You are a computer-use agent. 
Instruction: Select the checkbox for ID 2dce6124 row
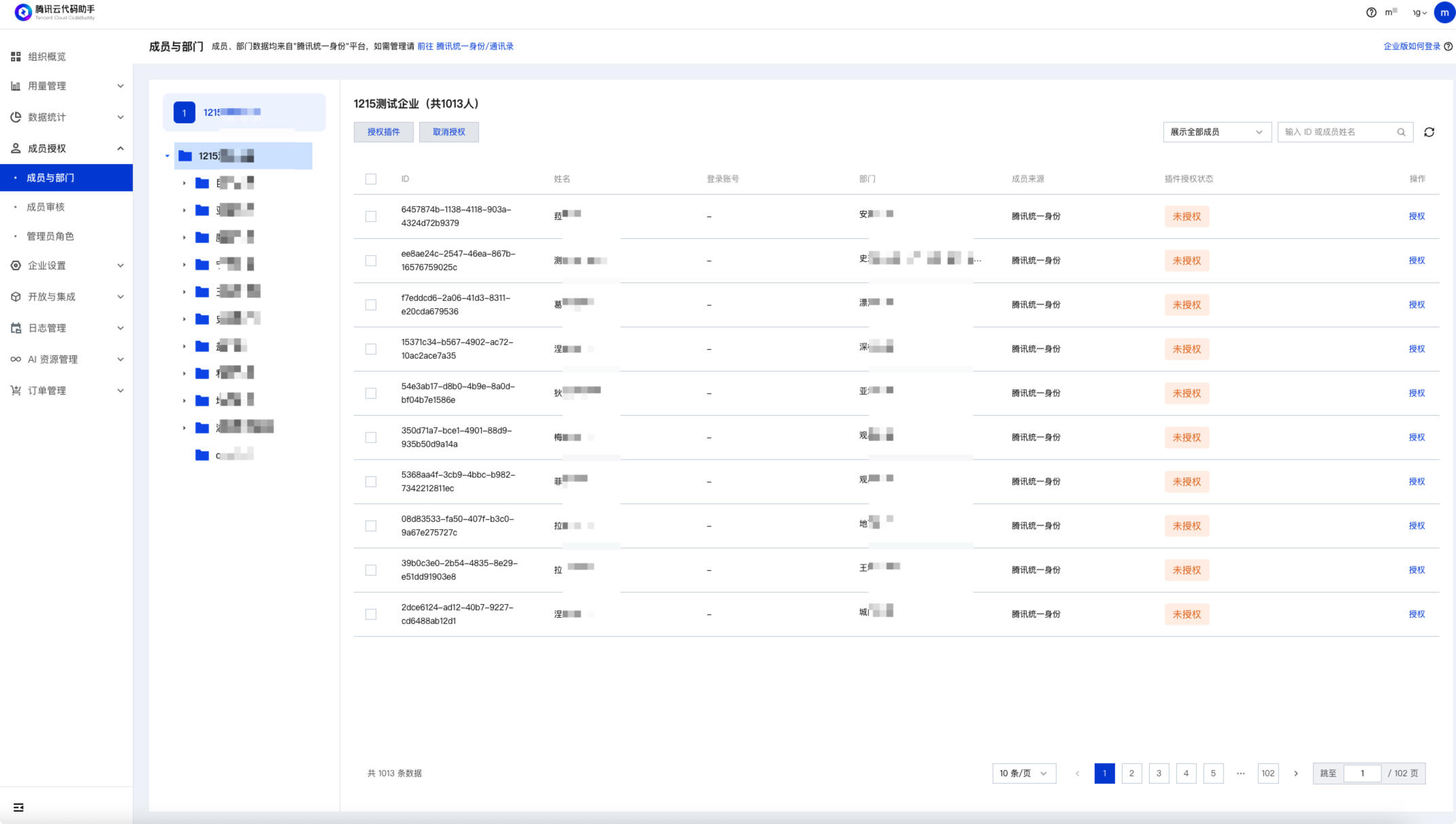[x=371, y=614]
